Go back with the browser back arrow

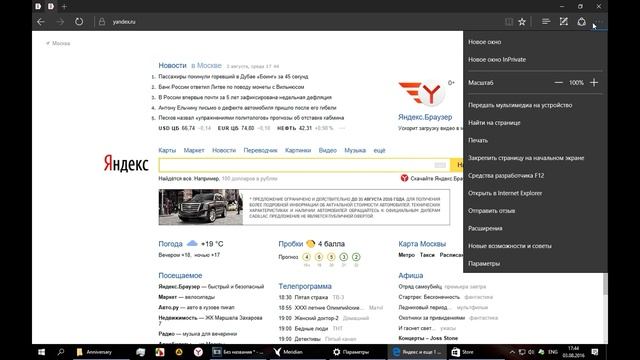coord(41,22)
